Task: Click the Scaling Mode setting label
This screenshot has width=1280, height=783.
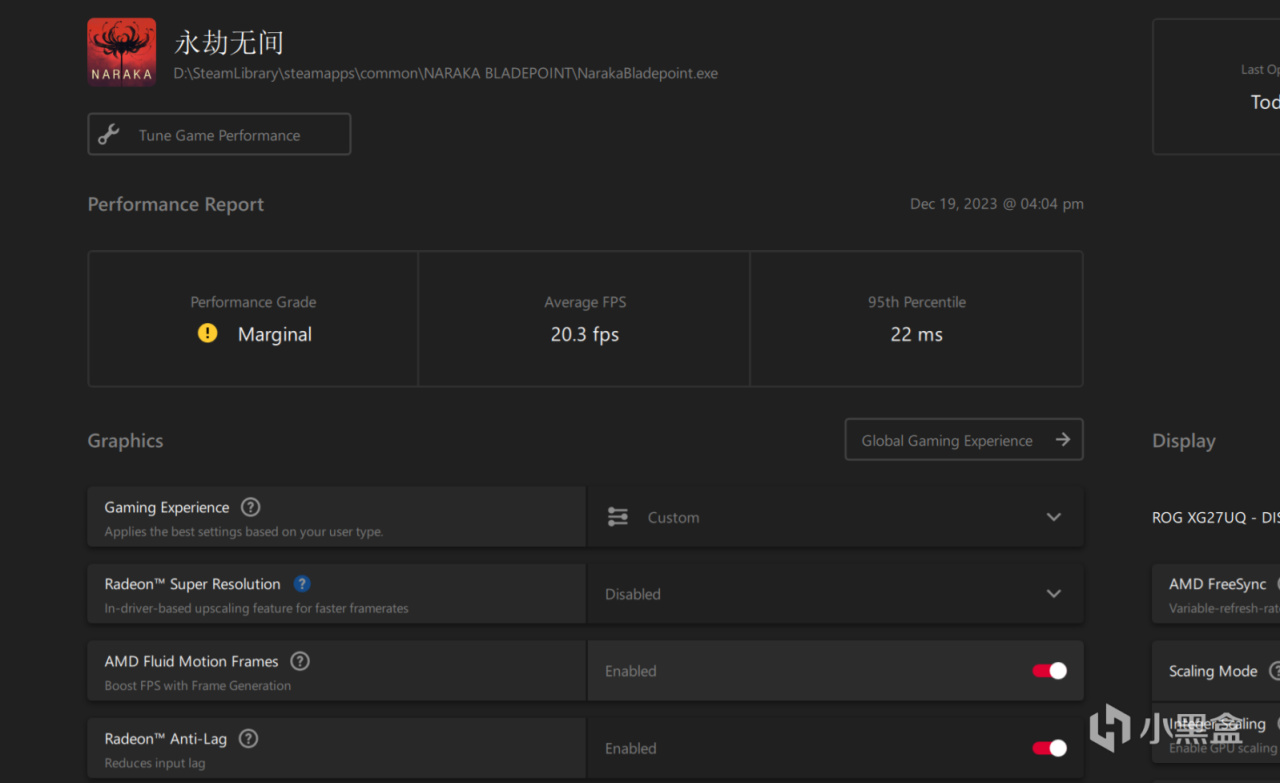Action: 1213,671
